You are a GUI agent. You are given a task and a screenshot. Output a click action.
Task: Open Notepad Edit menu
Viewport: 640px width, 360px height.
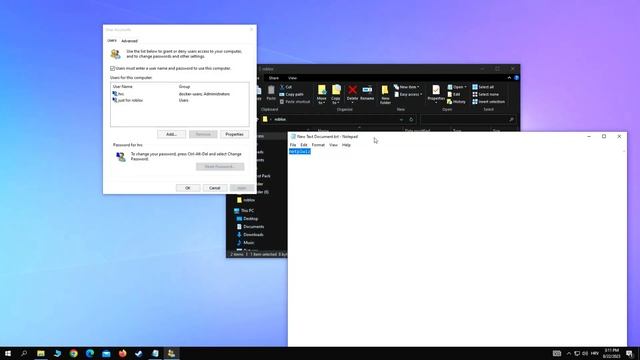tap(304, 145)
